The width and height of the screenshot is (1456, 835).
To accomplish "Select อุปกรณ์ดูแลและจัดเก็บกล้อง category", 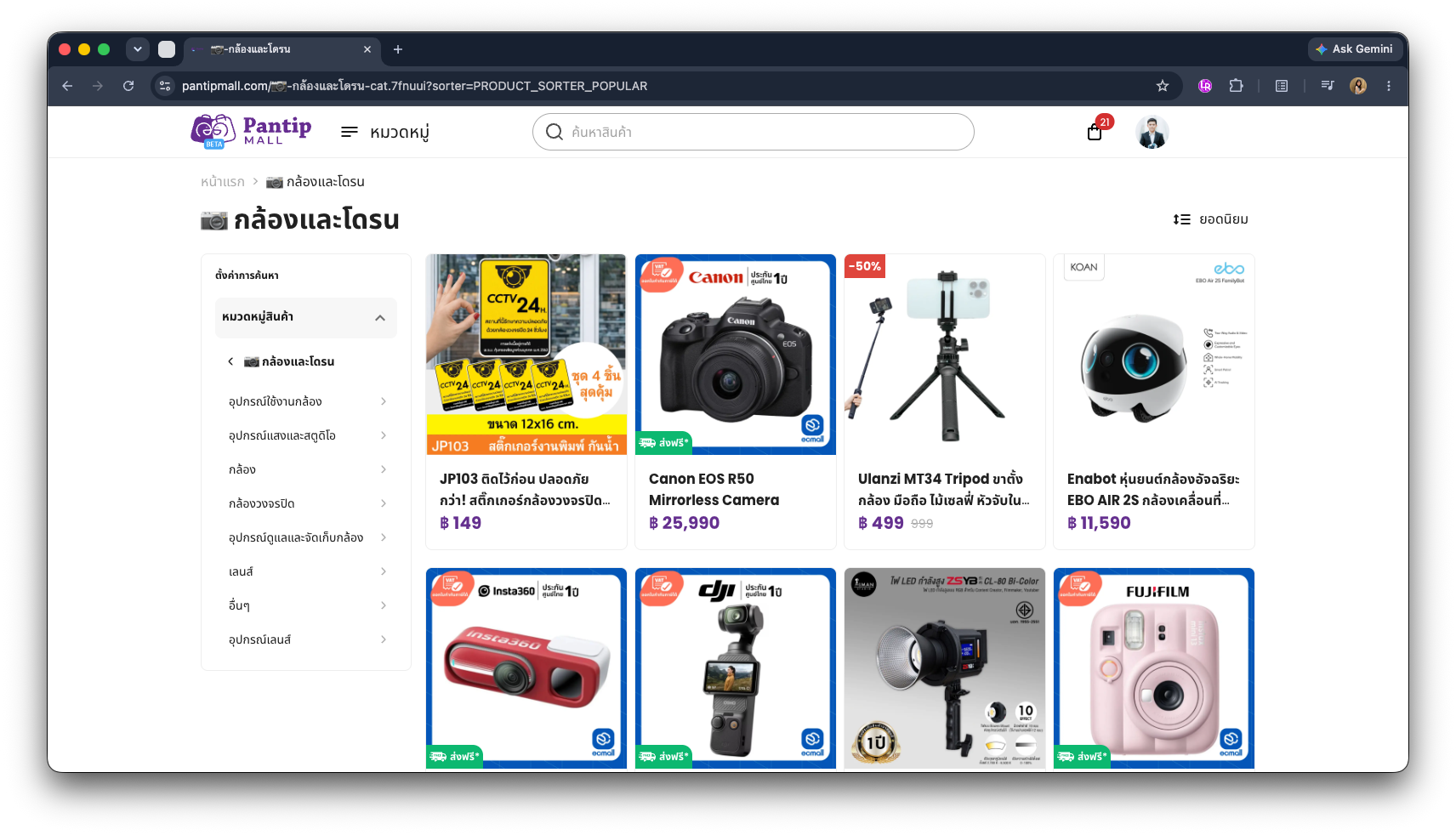I will tap(296, 537).
